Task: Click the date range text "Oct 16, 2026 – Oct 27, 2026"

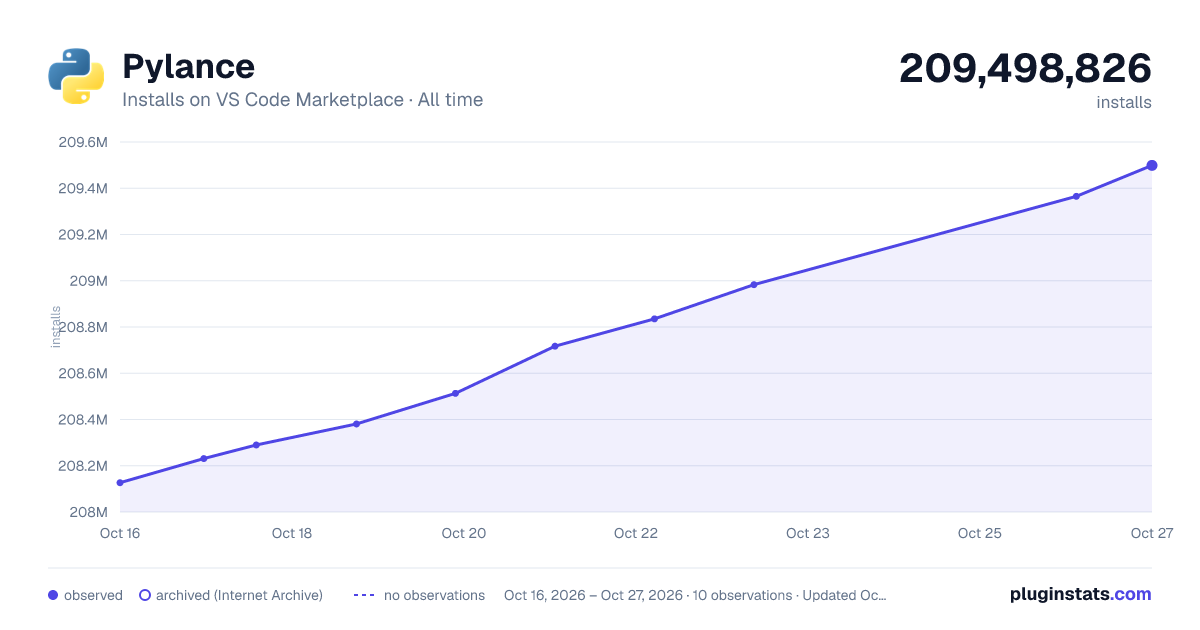Action: (594, 595)
